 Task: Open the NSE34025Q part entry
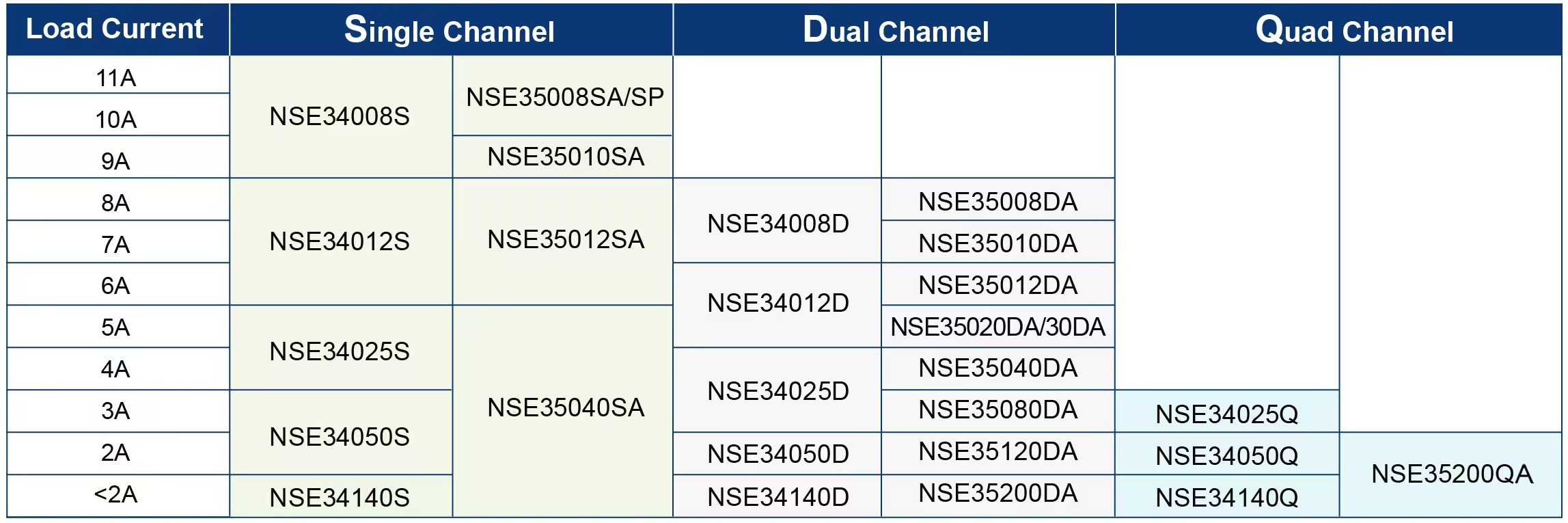pyautogui.click(x=1226, y=414)
